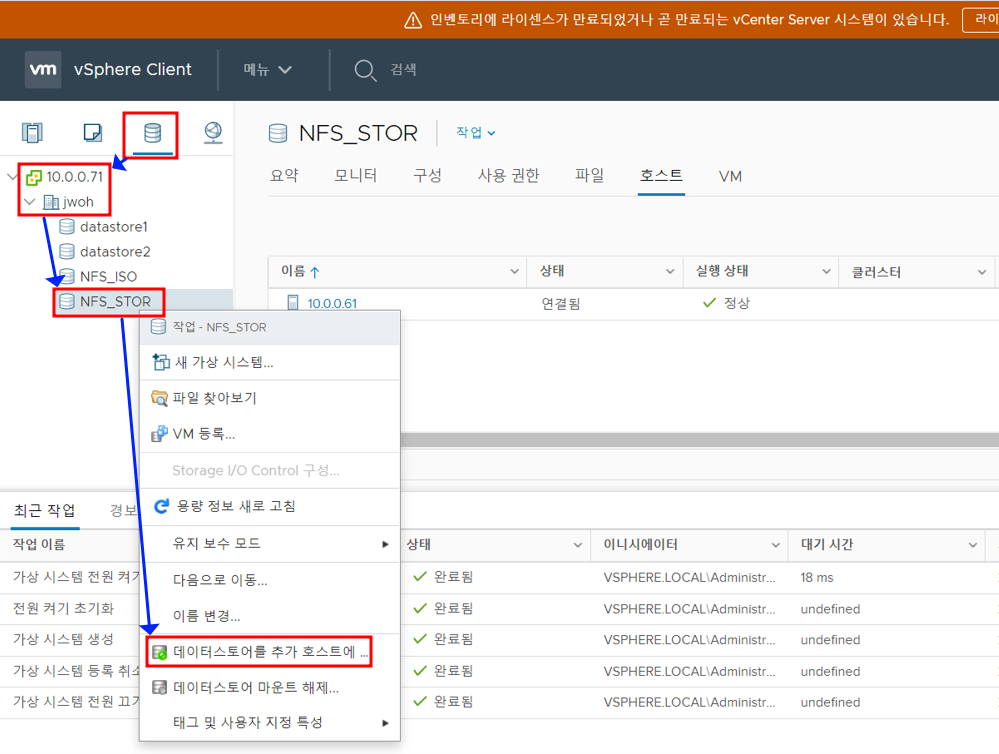Switch to the 모니터 tab
The height and width of the screenshot is (754, 999).
point(356,175)
